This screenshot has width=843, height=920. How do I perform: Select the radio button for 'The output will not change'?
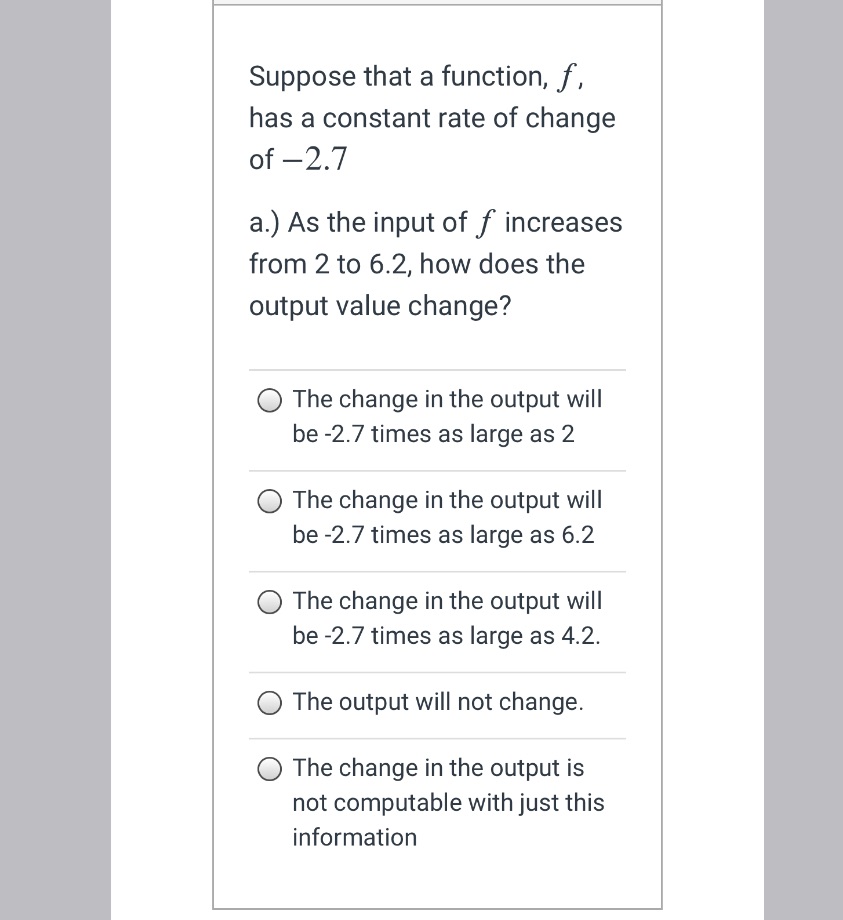[x=269, y=703]
